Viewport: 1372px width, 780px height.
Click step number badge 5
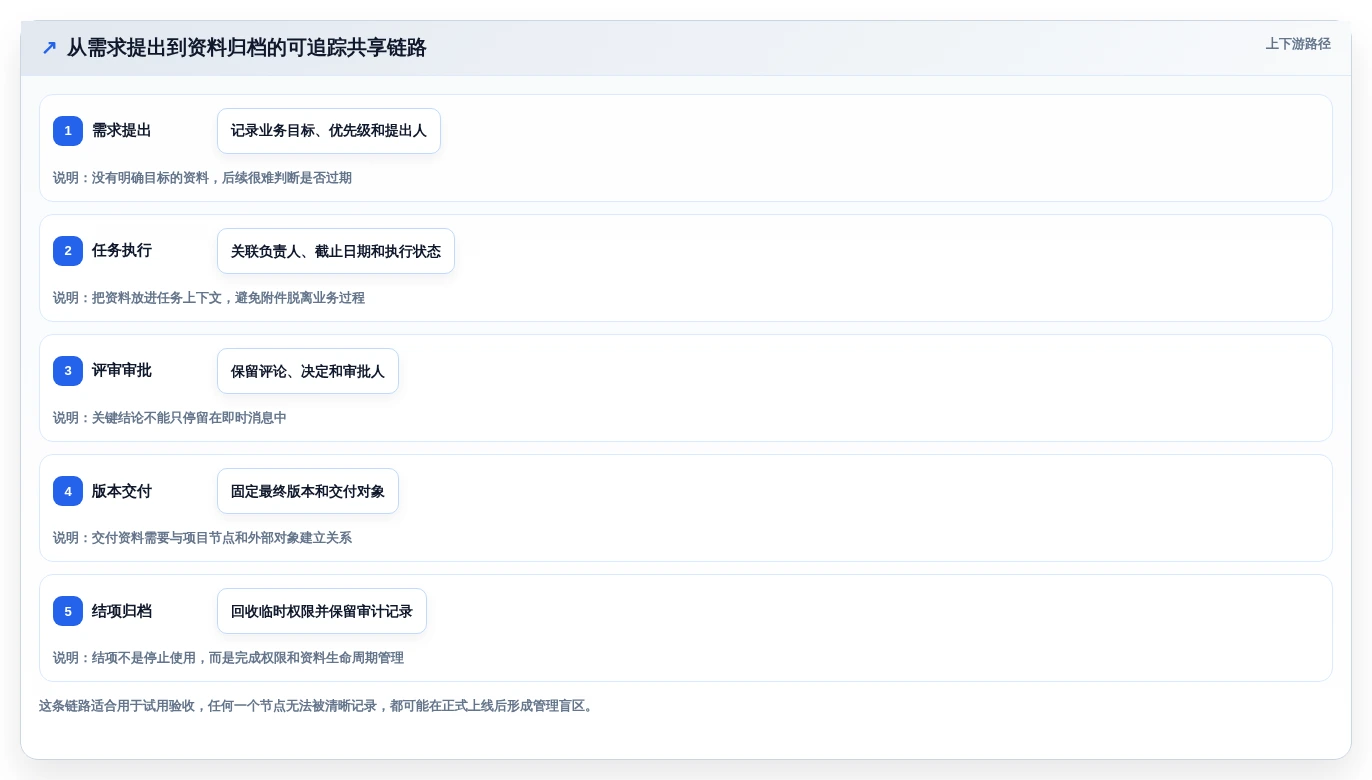(68, 611)
